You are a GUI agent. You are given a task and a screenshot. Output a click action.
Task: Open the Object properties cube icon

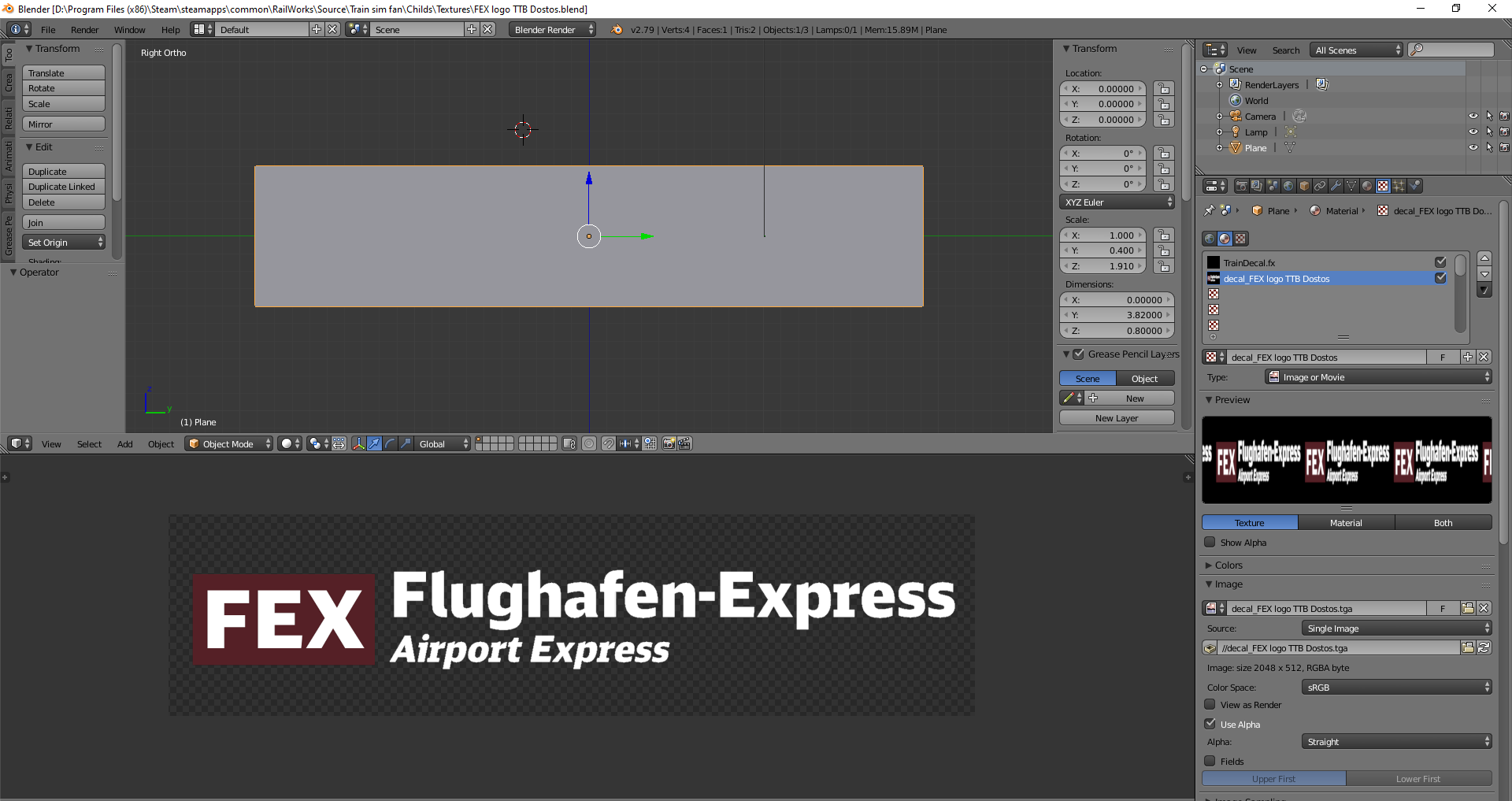coord(1304,186)
